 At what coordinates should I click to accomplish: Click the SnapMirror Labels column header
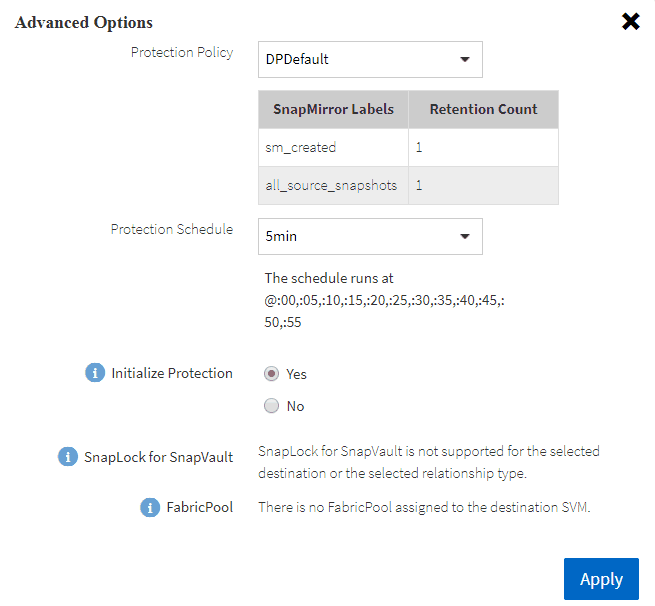click(x=333, y=109)
